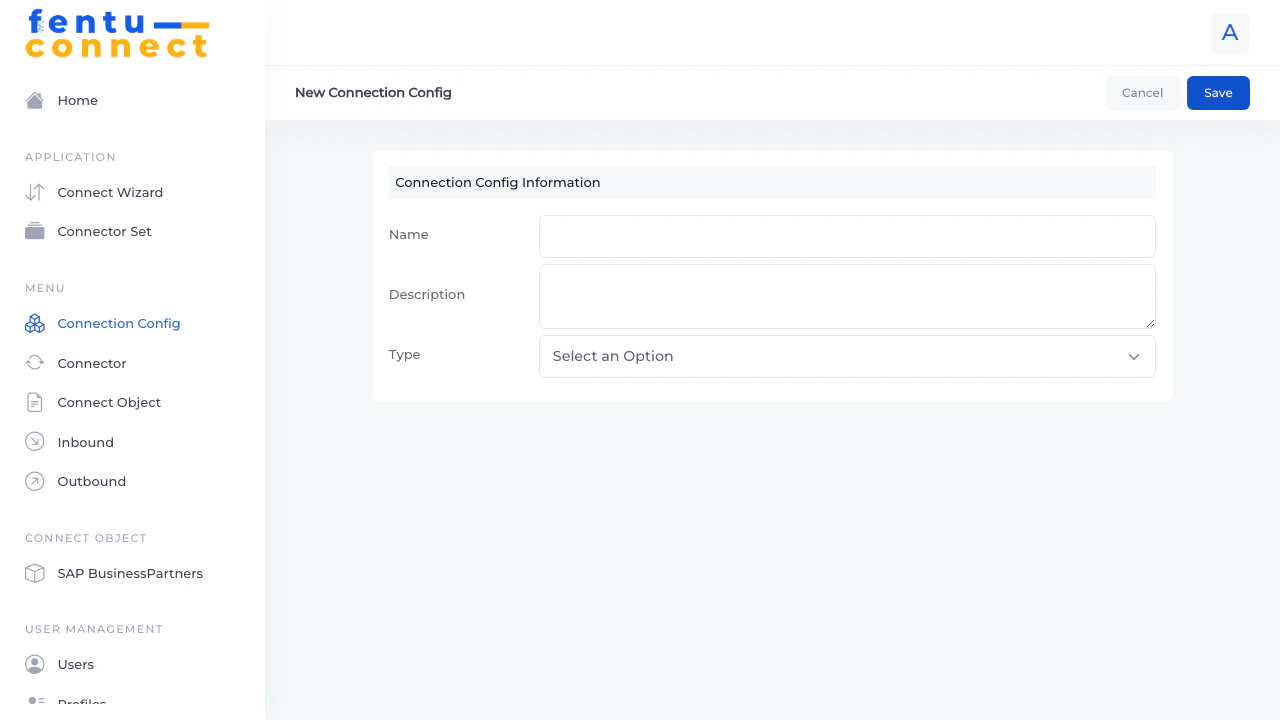The image size is (1280, 720).
Task: Click the Connector Set icon
Action: pyautogui.click(x=34, y=231)
